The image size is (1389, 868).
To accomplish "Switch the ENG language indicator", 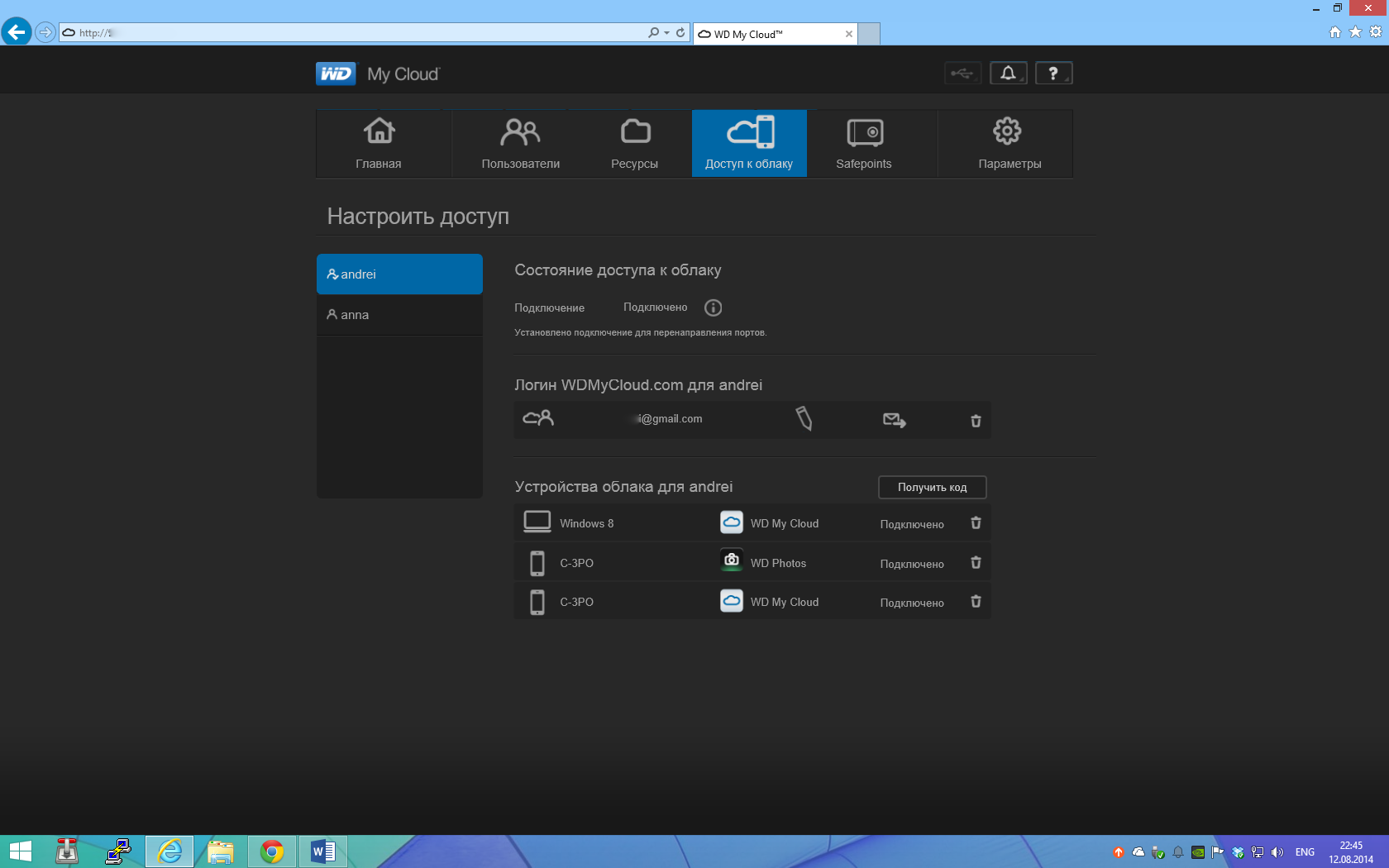I will [x=1305, y=852].
